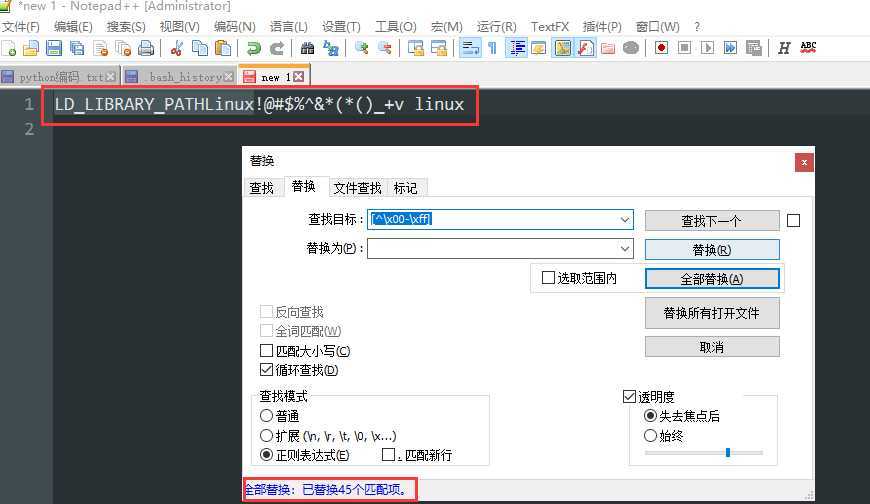Click the print toolbar icon

146,48
